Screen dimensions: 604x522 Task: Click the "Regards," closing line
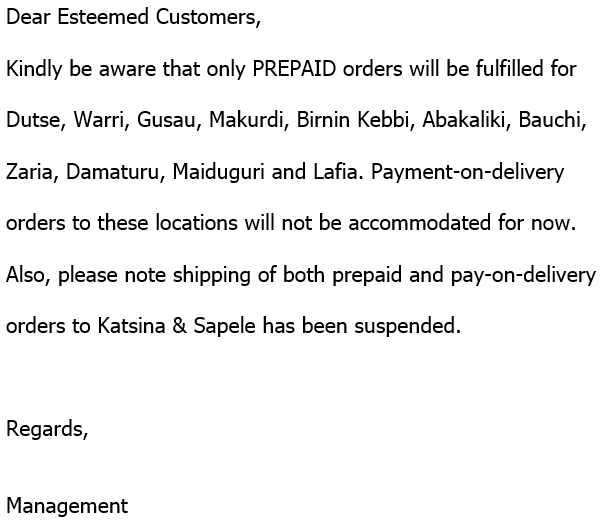point(47,429)
